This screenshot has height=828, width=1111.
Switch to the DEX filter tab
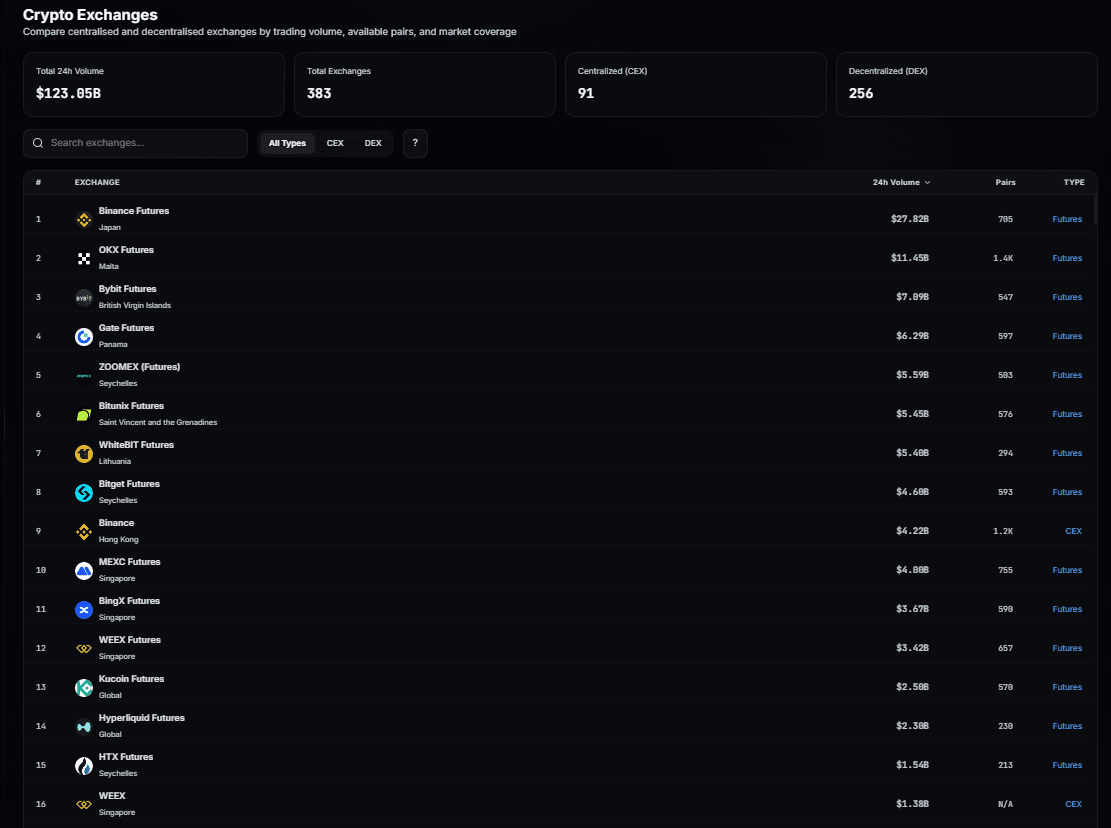point(373,143)
